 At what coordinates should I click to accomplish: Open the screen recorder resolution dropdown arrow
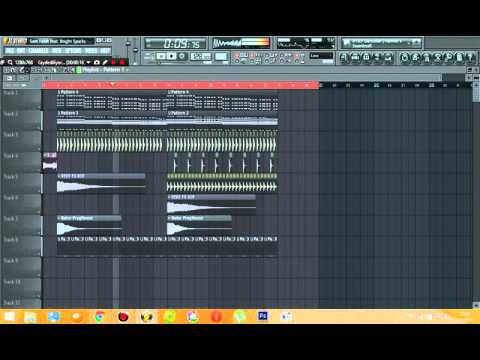click(x=88, y=62)
